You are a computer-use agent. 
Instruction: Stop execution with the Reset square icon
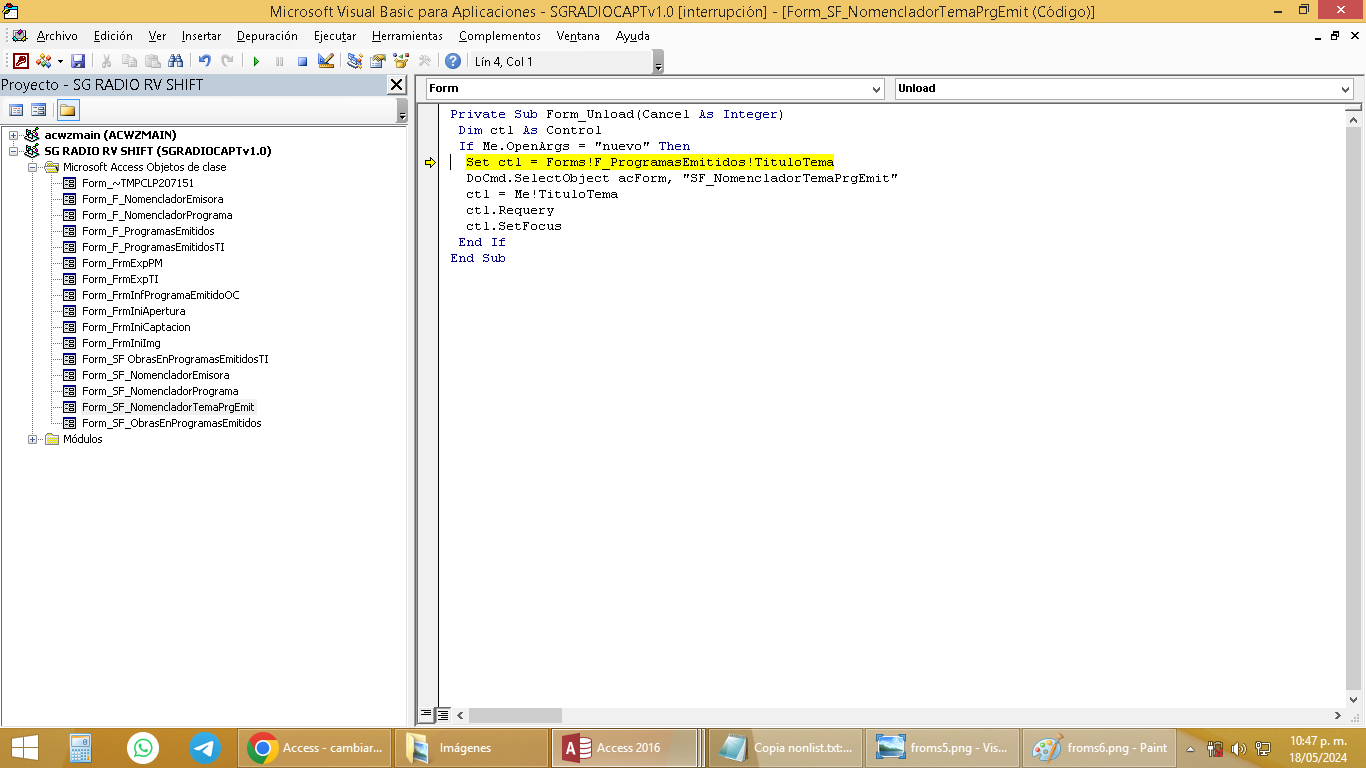point(302,61)
